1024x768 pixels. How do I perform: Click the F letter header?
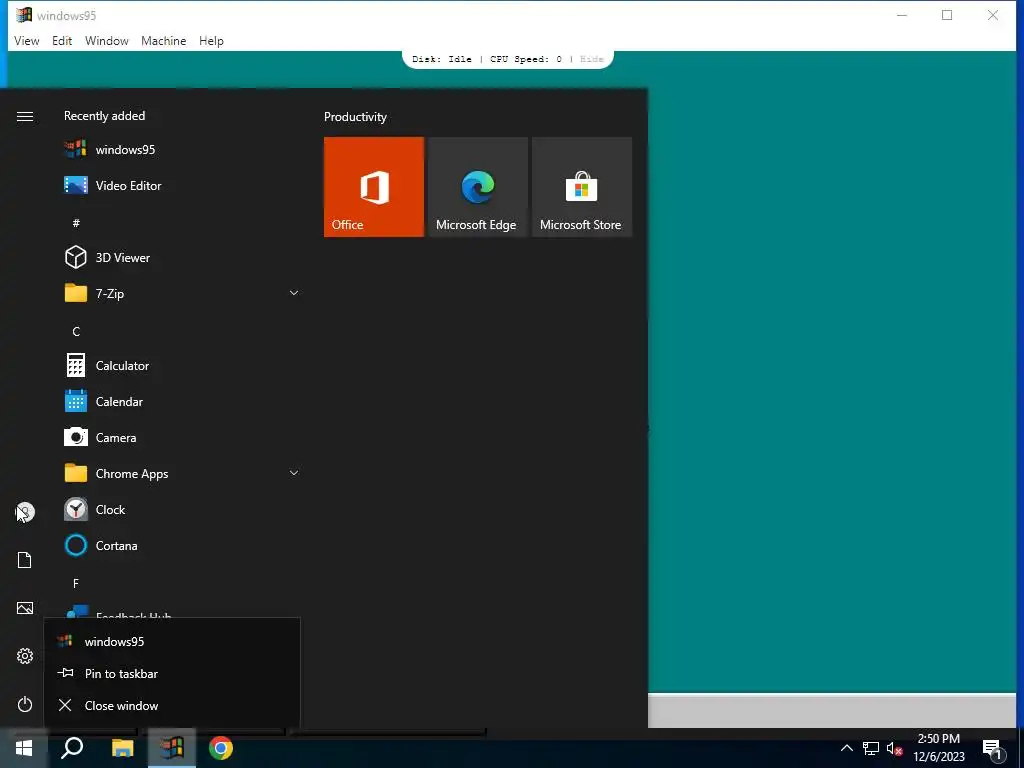coord(76,583)
